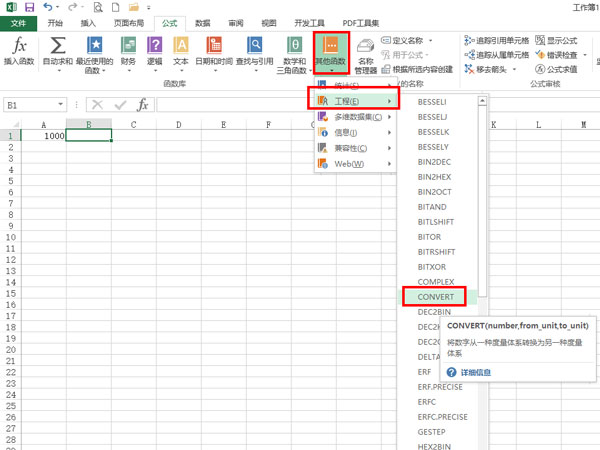Open the 文件 (File) tab

click(18, 22)
